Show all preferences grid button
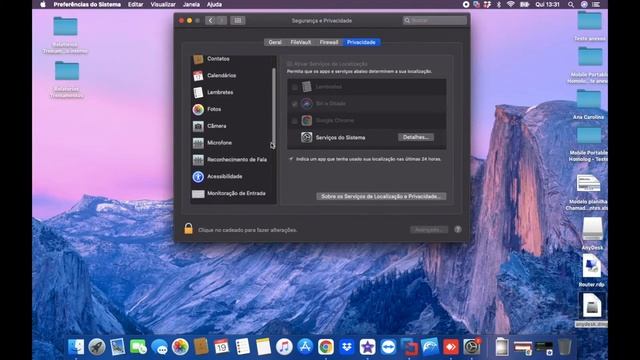Viewport: 640px width, 360px height. pyautogui.click(x=238, y=20)
